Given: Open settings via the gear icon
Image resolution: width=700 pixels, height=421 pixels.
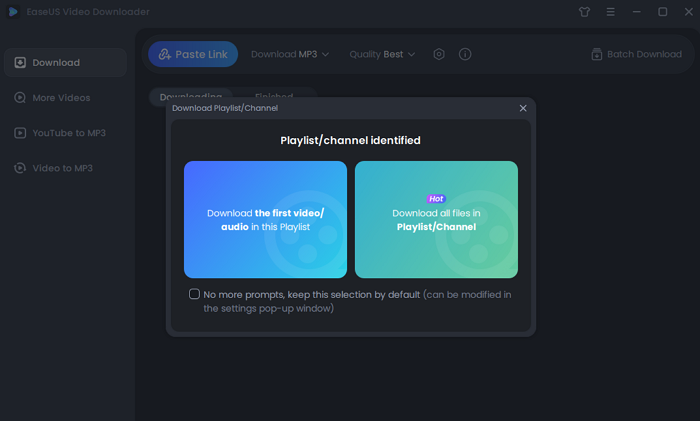Looking at the screenshot, I should [x=439, y=54].
